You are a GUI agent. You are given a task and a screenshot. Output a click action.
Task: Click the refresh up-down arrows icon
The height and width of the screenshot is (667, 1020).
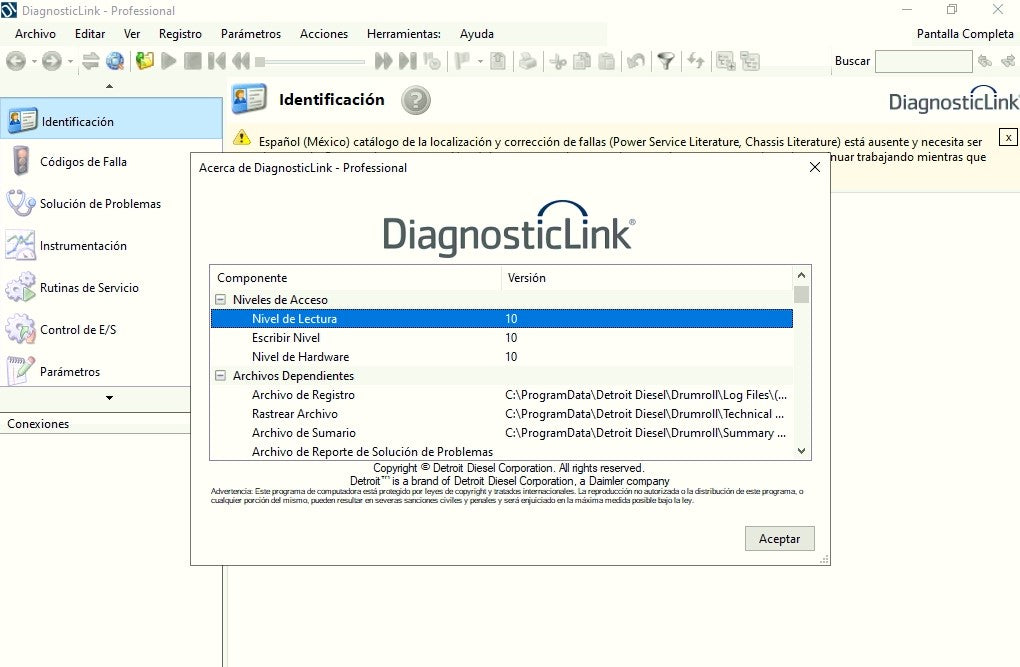tap(695, 61)
